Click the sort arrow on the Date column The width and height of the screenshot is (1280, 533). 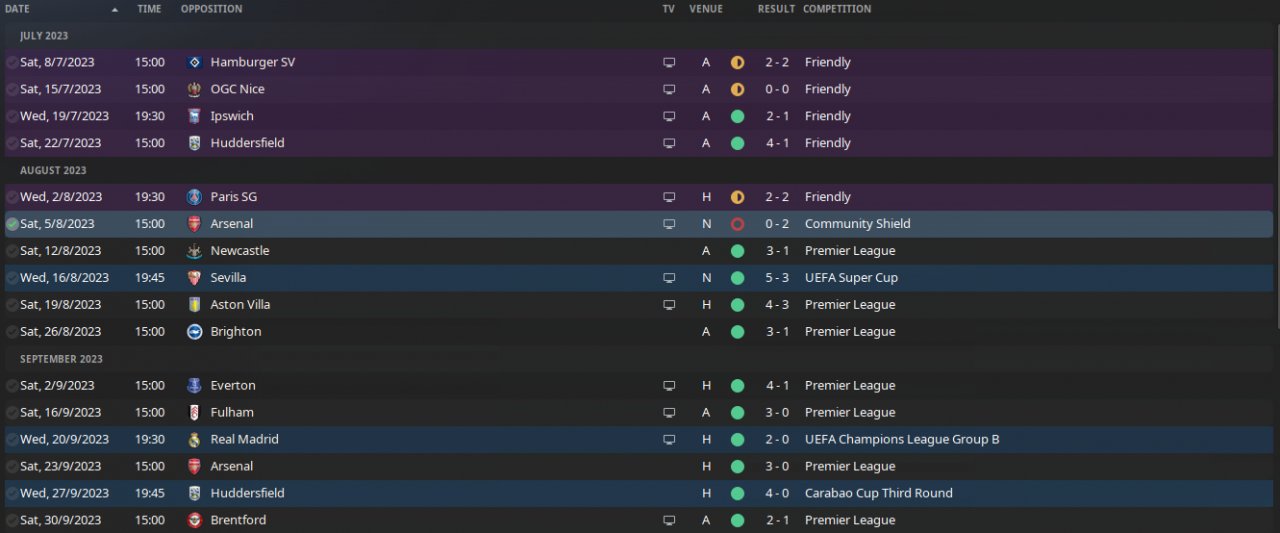(x=114, y=9)
